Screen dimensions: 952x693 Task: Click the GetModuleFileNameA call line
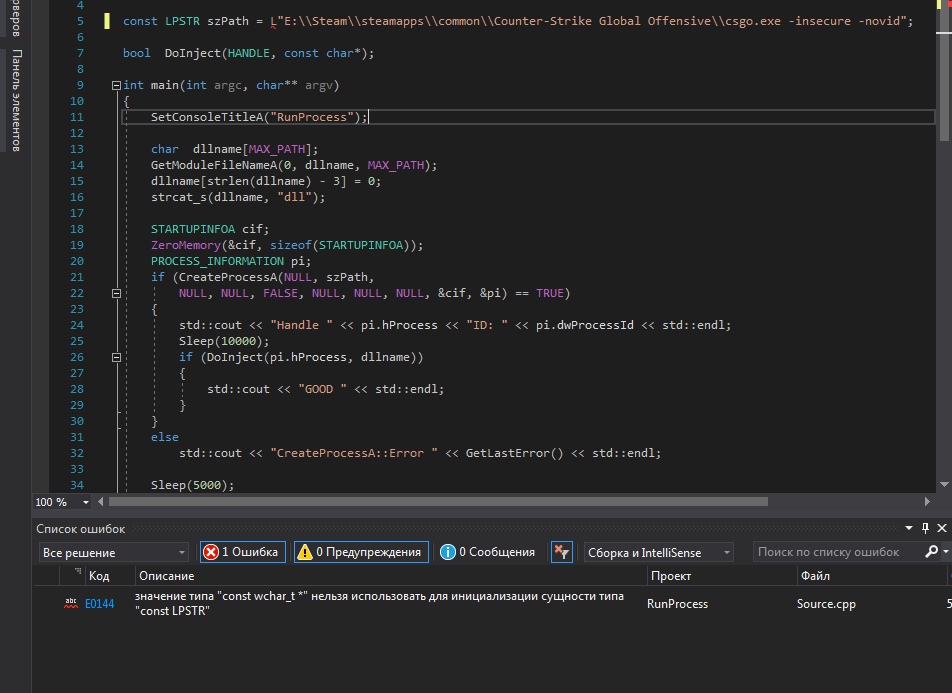click(294, 165)
